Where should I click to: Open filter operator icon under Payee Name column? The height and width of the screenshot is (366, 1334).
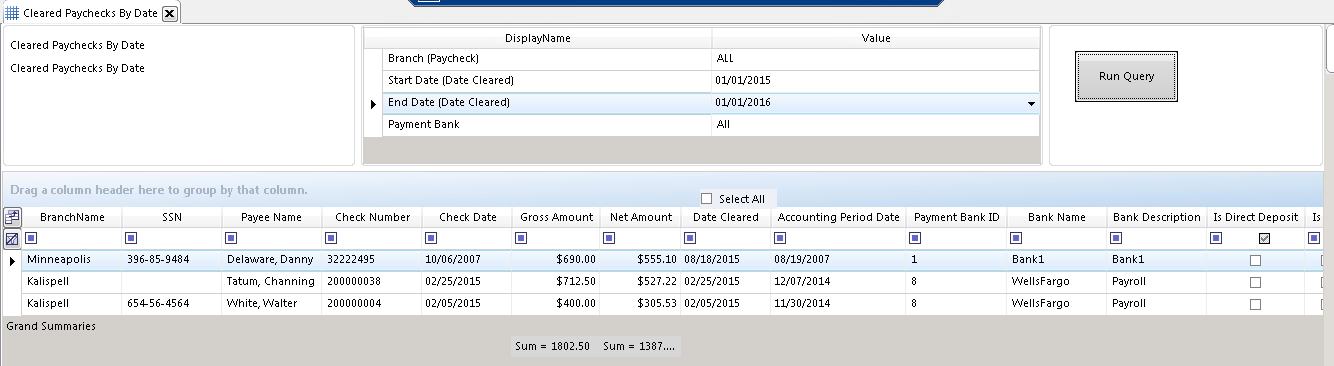pyautogui.click(x=230, y=238)
